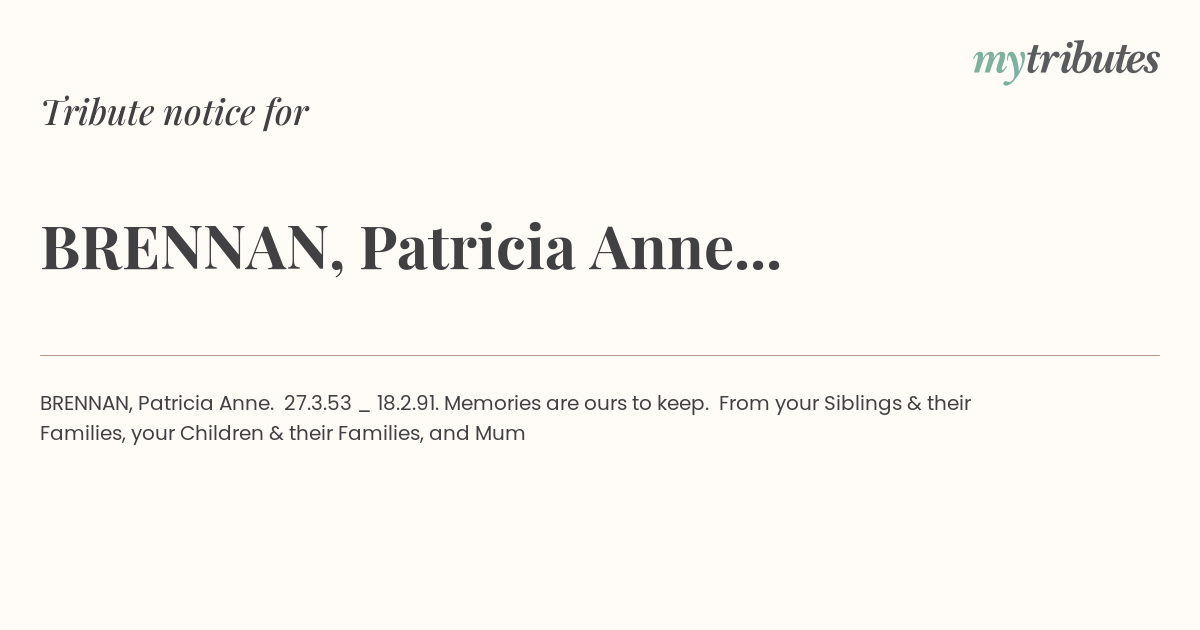Click "Anne" in the large title
Screen dimensions: 1200x630
661,248
